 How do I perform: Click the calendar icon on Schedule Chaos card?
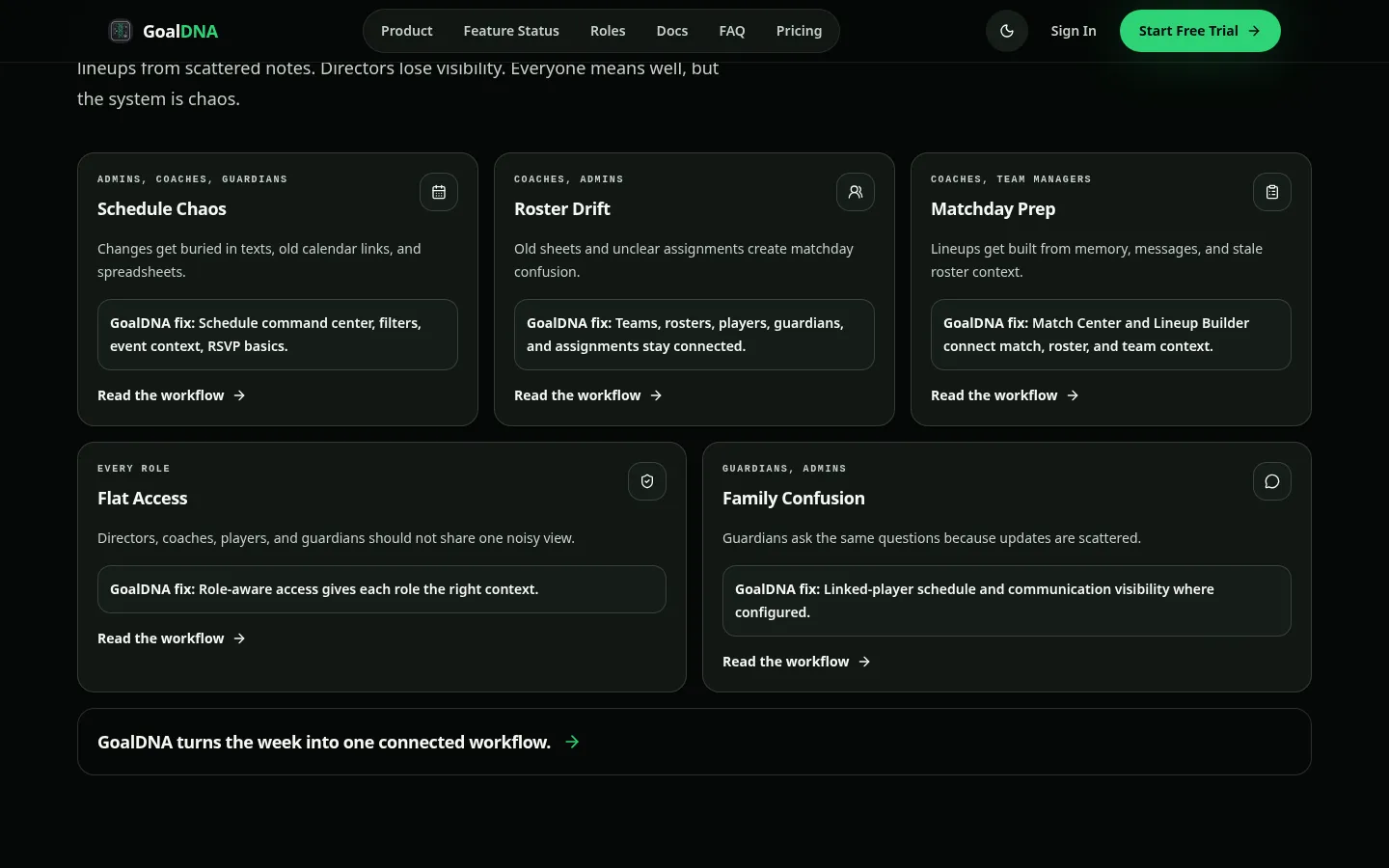439,192
